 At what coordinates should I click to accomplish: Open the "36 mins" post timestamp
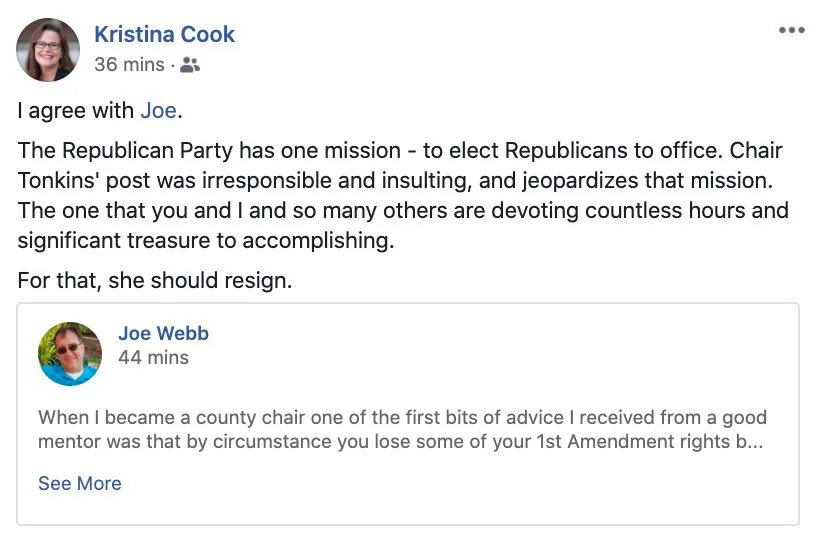(x=128, y=65)
